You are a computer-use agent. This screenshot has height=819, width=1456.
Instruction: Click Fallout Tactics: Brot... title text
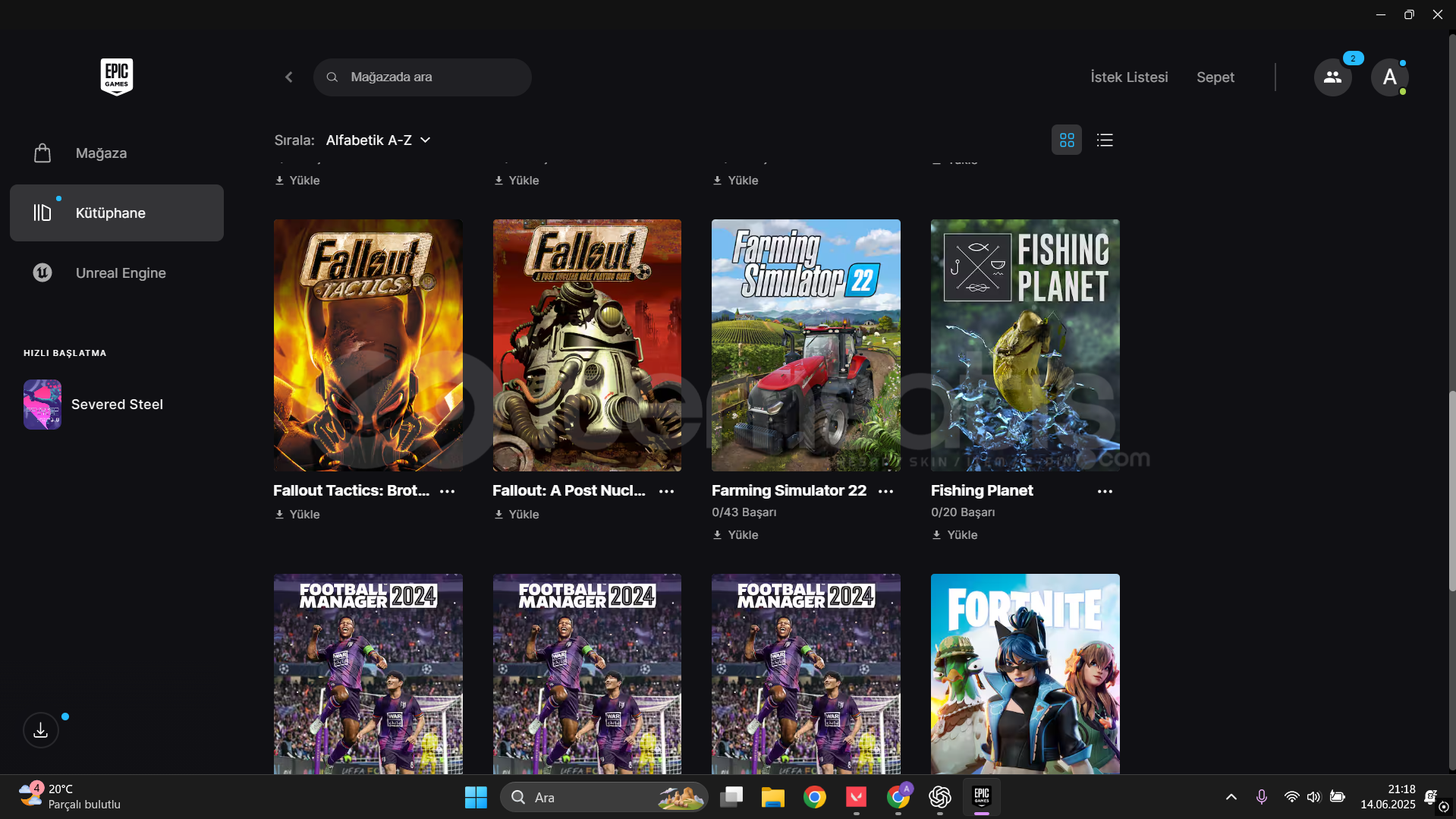click(351, 491)
